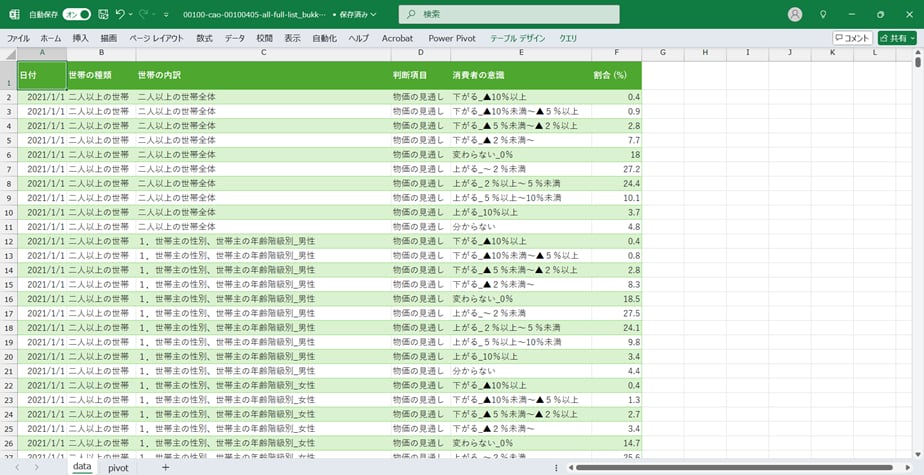The width and height of the screenshot is (924, 475).
Task: Click the save icon in title bar
Action: pyautogui.click(x=103, y=15)
